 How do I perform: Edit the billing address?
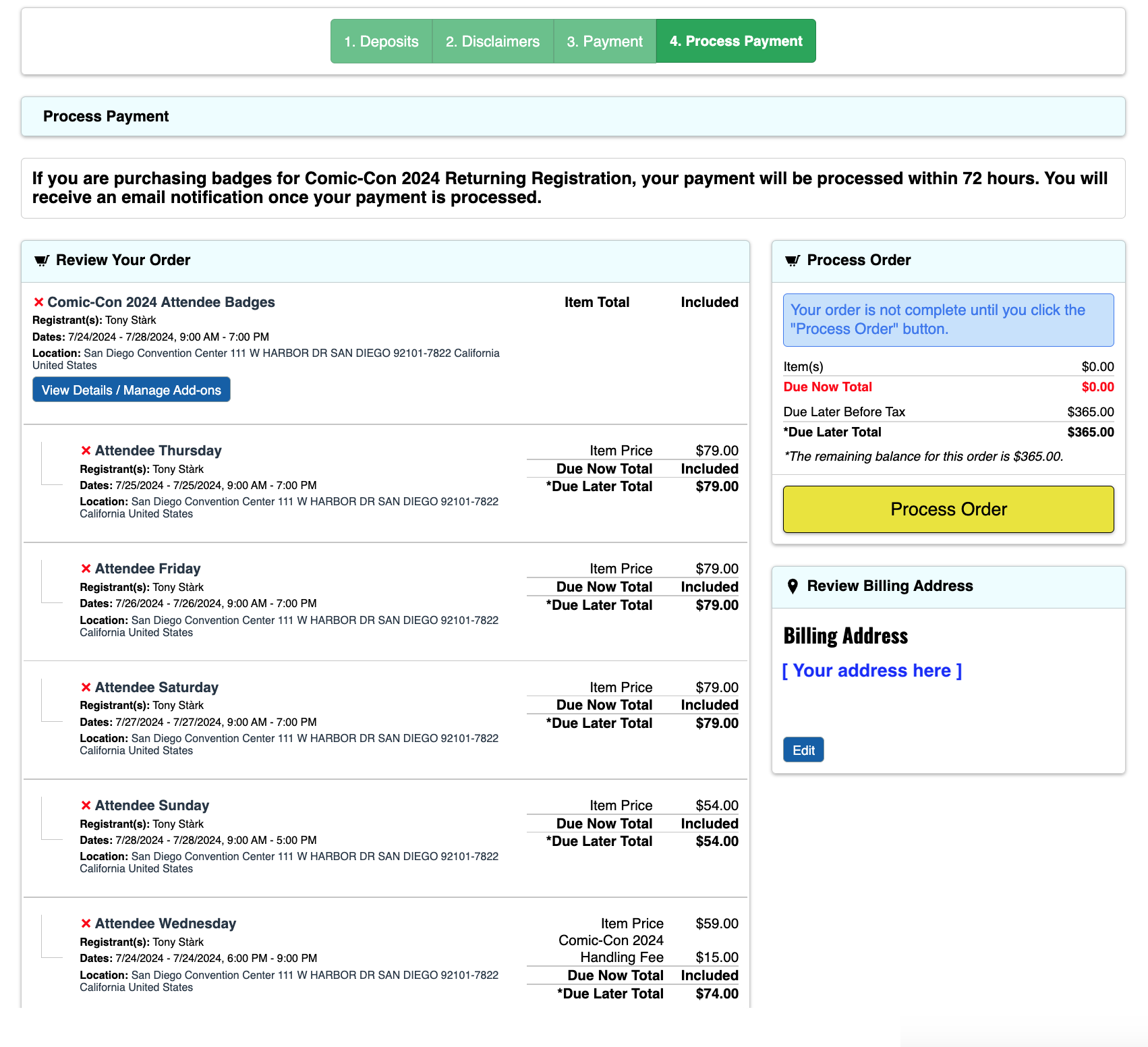[803, 750]
